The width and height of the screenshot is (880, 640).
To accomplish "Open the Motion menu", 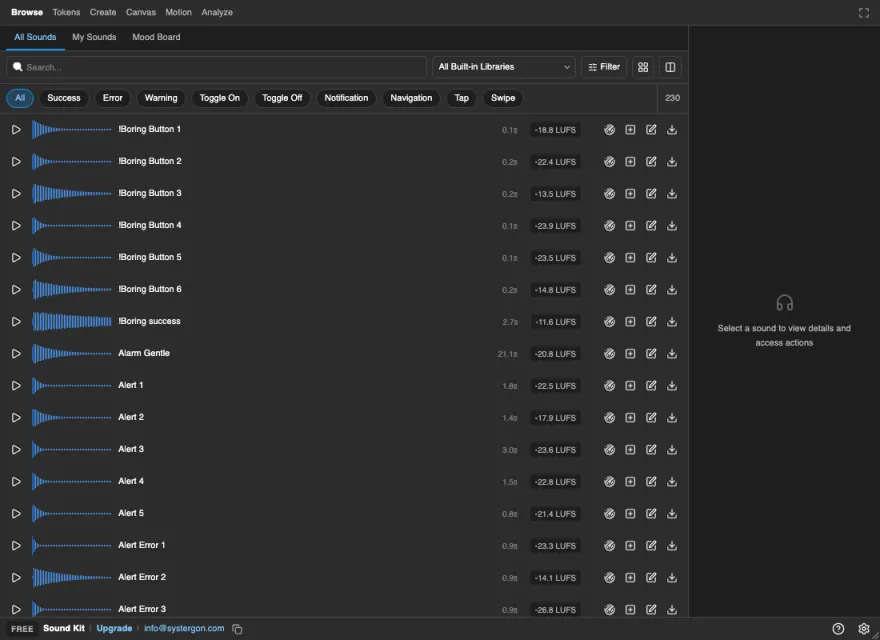I will coord(178,12).
